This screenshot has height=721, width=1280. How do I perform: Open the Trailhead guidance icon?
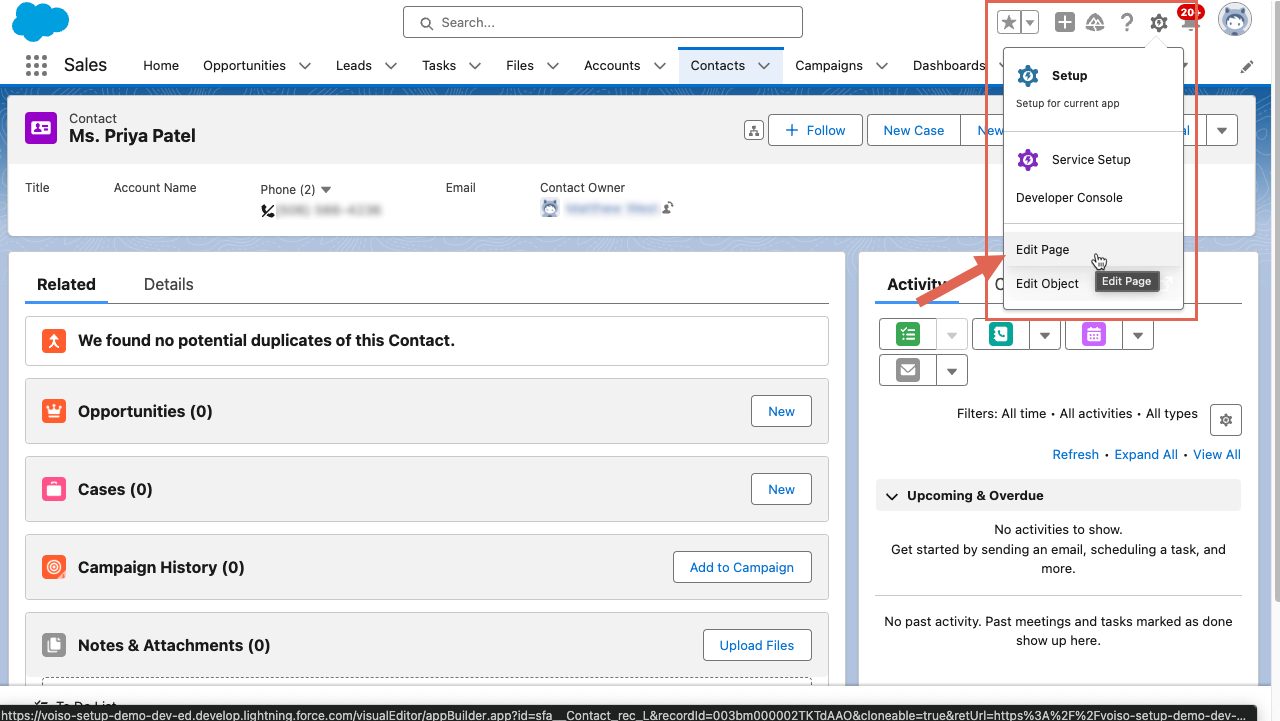[1095, 22]
